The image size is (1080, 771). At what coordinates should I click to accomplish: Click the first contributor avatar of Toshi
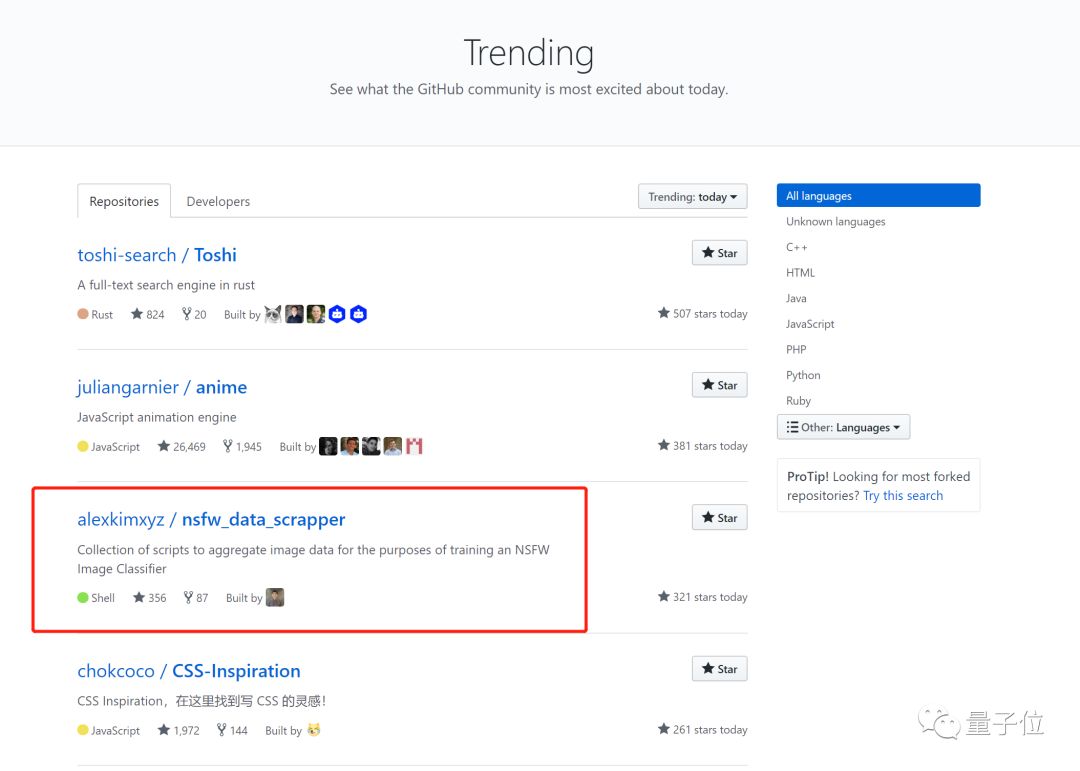pos(273,314)
